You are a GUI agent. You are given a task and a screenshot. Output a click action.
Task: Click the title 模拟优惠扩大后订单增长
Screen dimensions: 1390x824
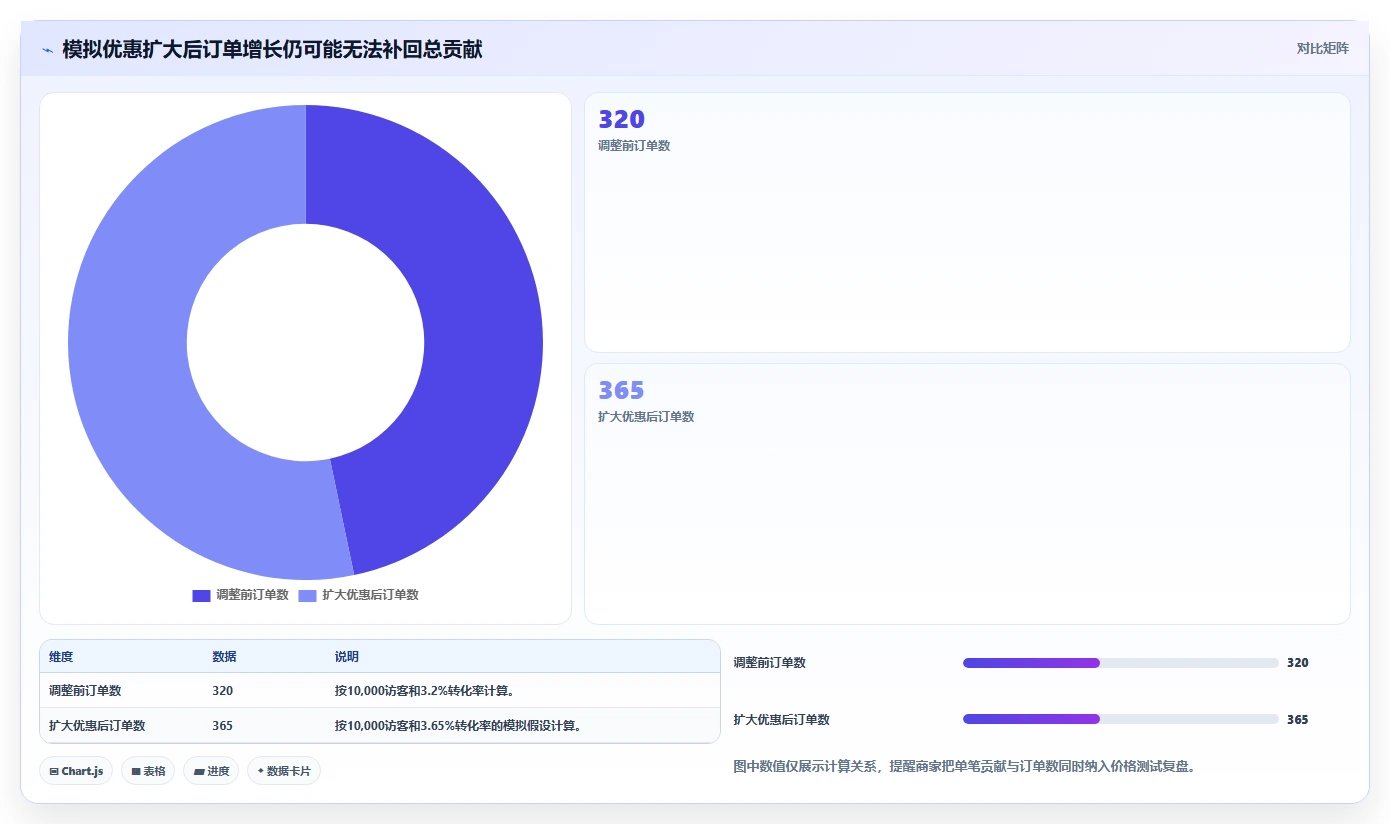click(272, 49)
